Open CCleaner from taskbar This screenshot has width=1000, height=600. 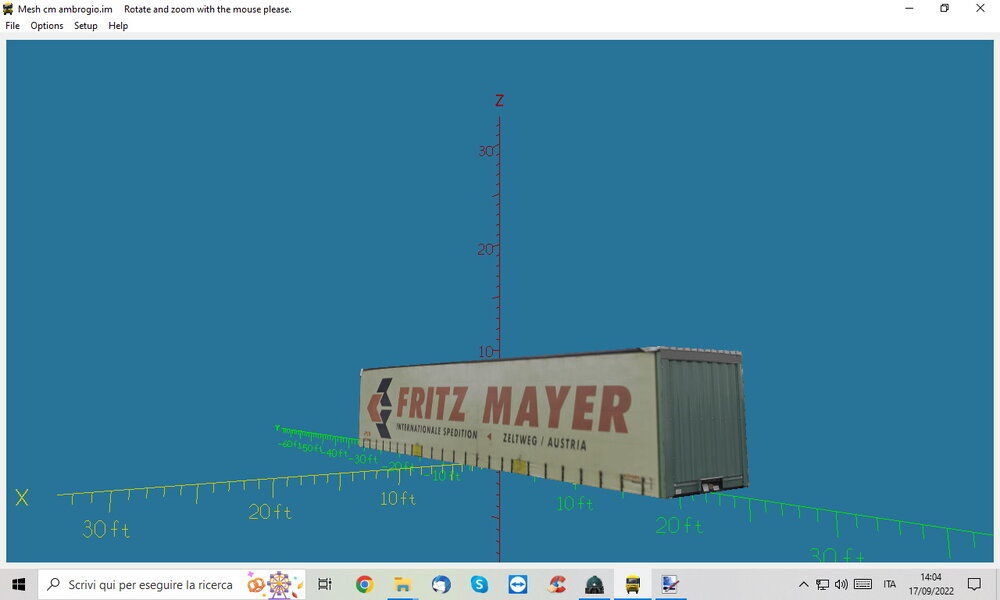(x=556, y=584)
